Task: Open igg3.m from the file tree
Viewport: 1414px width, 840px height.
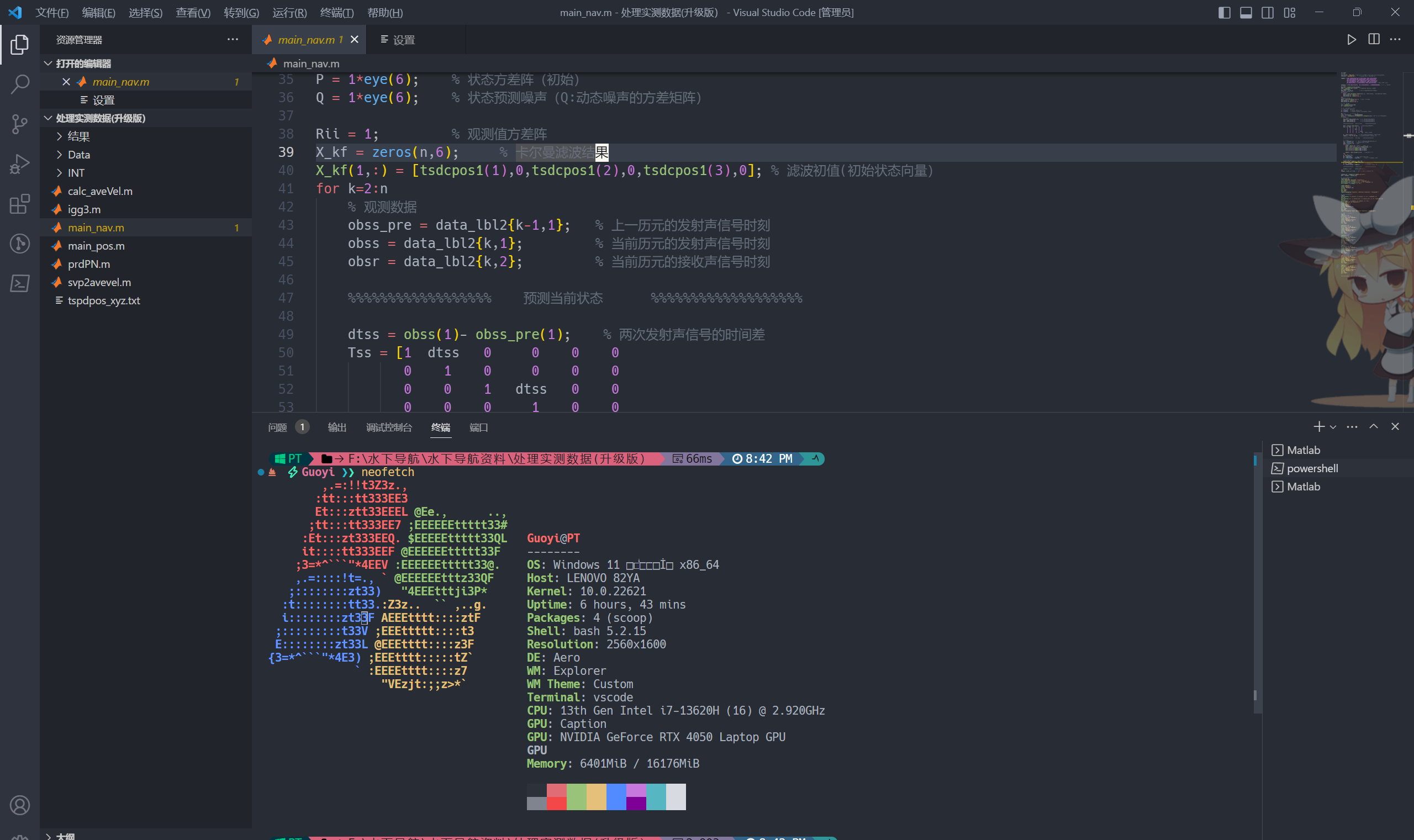Action: tap(146, 209)
